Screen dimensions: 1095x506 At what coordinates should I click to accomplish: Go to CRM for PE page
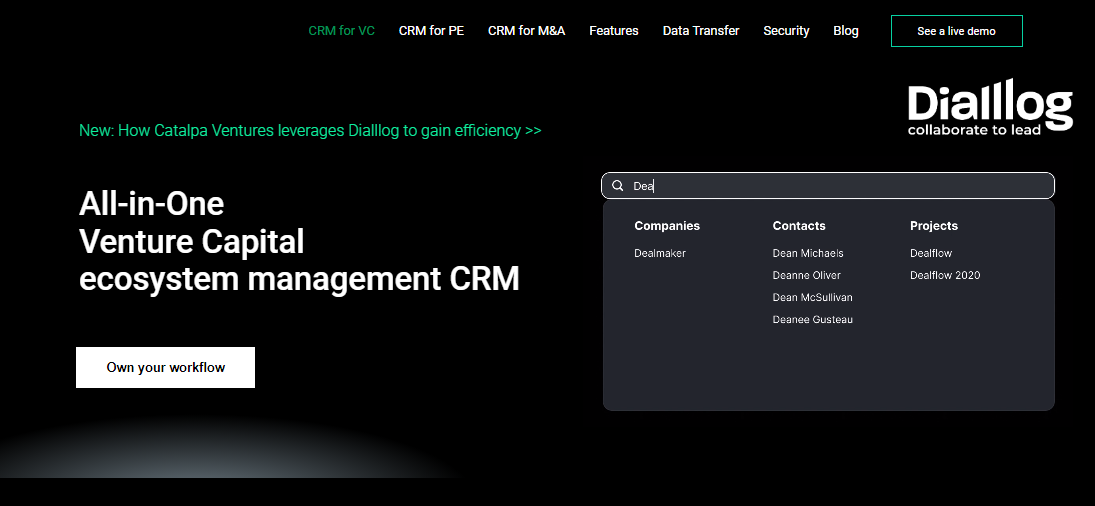431,31
